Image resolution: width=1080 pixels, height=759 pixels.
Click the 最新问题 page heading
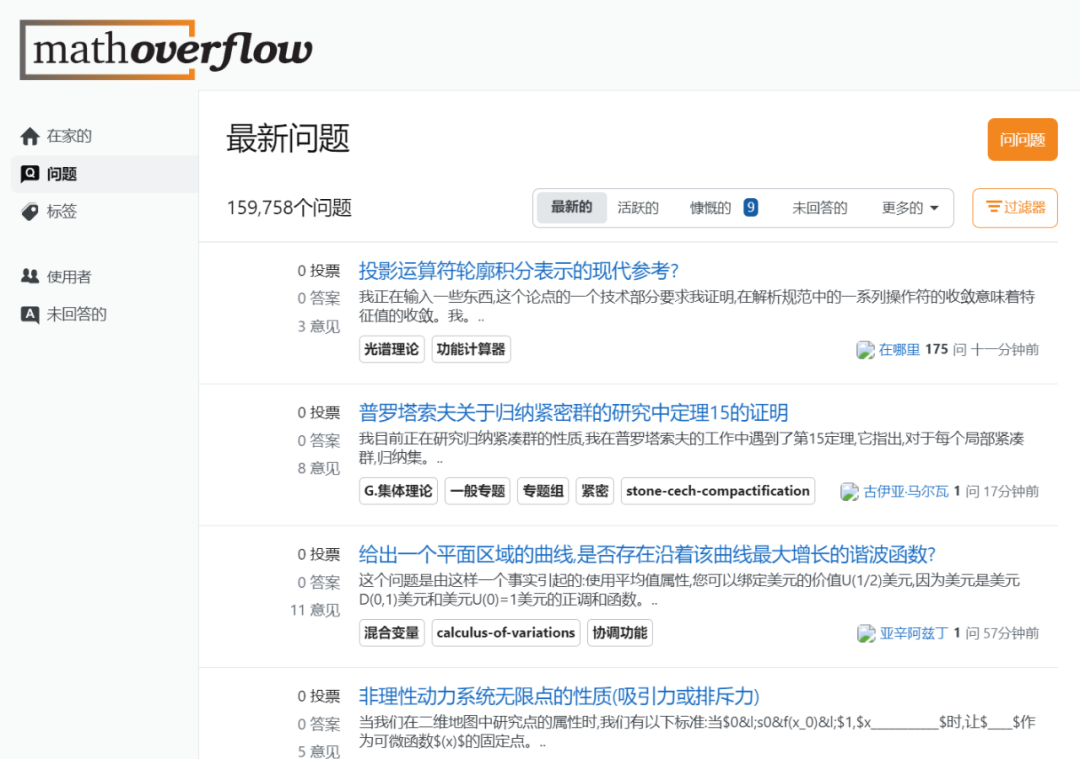[x=288, y=138]
